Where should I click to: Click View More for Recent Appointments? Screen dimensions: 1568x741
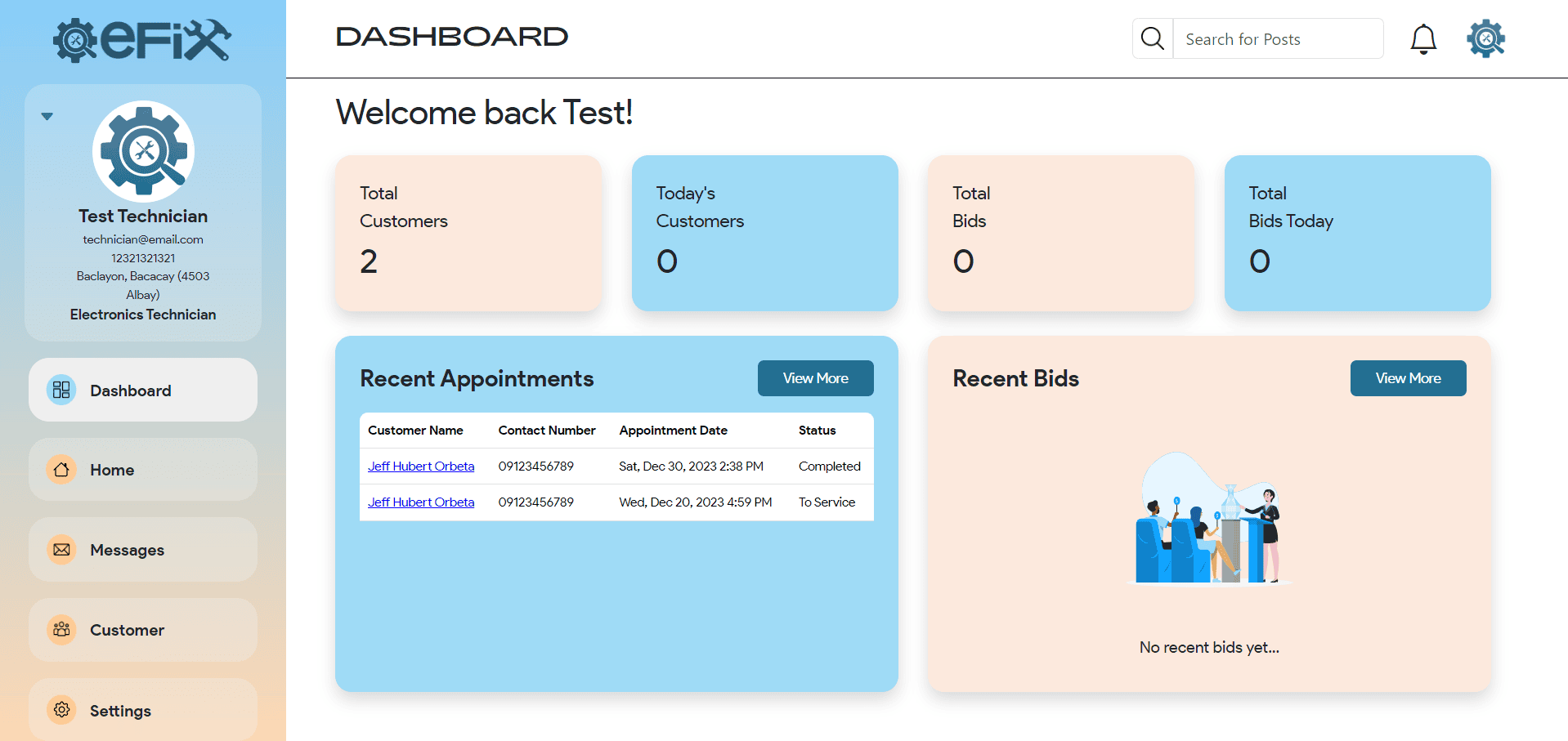815,378
